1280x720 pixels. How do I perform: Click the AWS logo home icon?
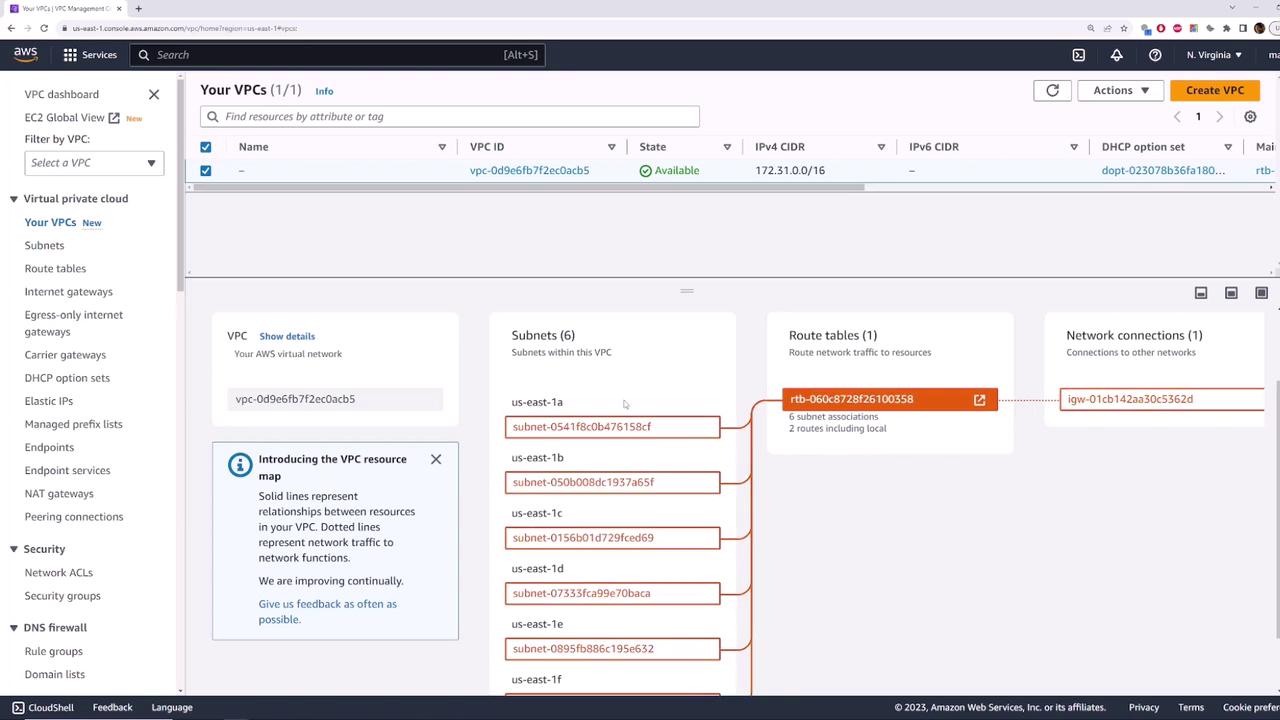(26, 55)
